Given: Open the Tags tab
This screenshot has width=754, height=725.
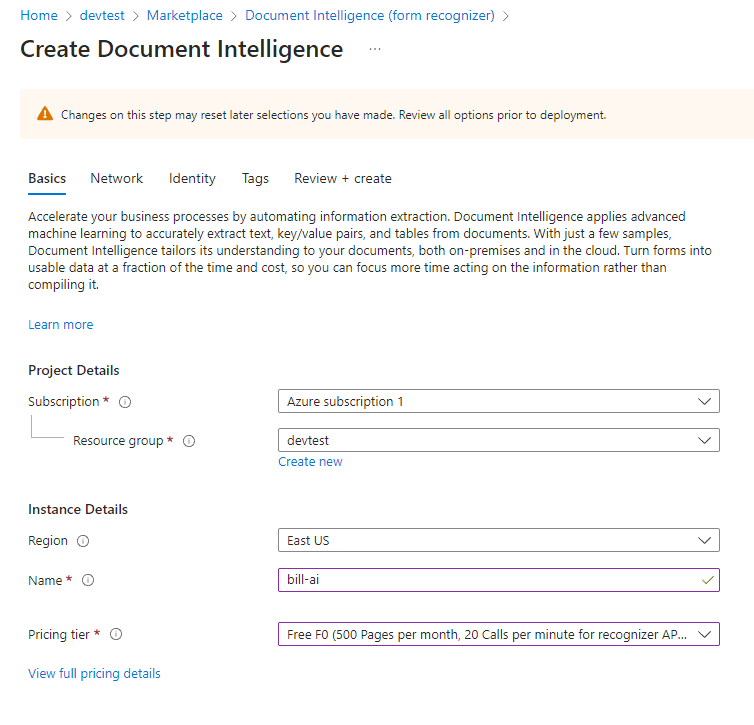Looking at the screenshot, I should (255, 178).
